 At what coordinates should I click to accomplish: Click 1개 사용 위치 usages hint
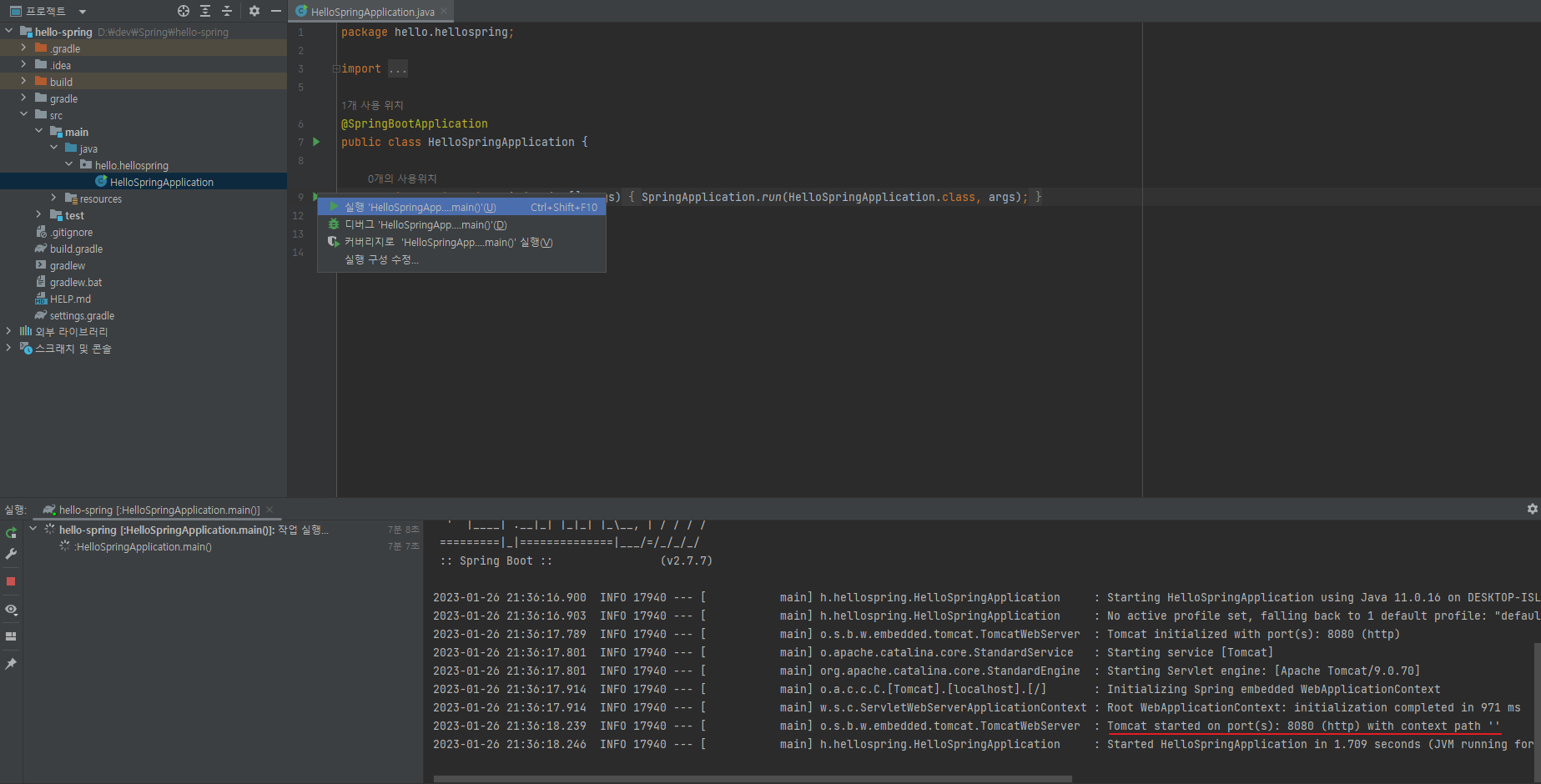coord(372,105)
